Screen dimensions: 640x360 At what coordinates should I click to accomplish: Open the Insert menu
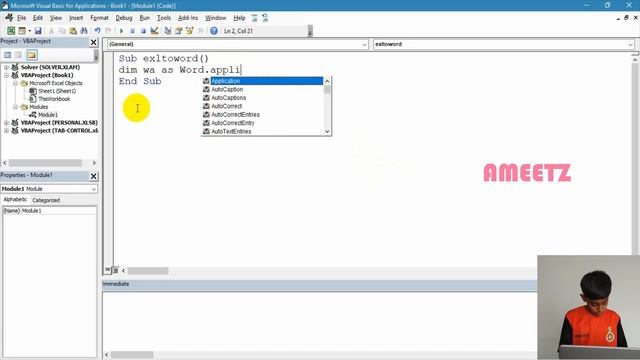[76, 18]
